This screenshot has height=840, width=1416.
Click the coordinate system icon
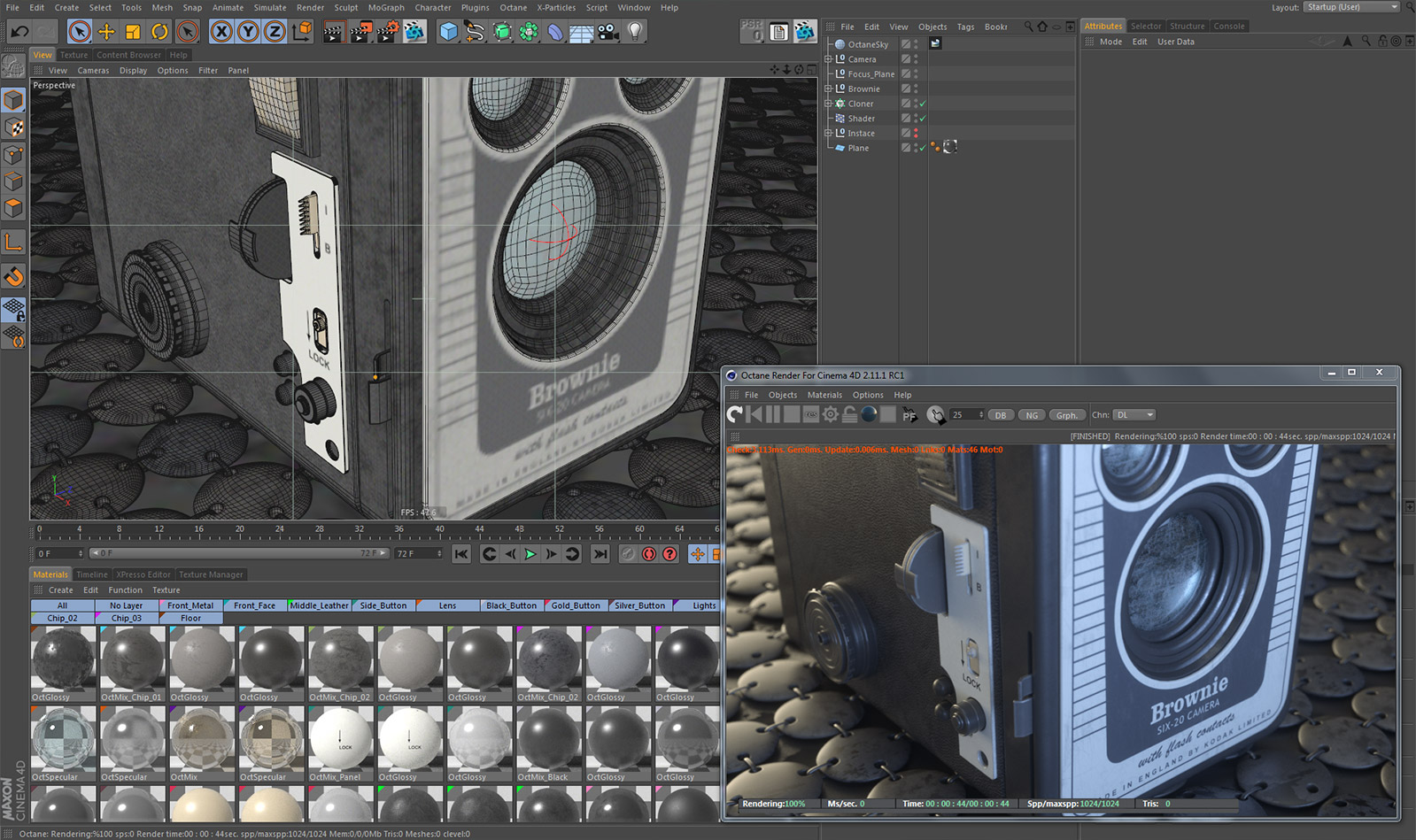[x=302, y=32]
